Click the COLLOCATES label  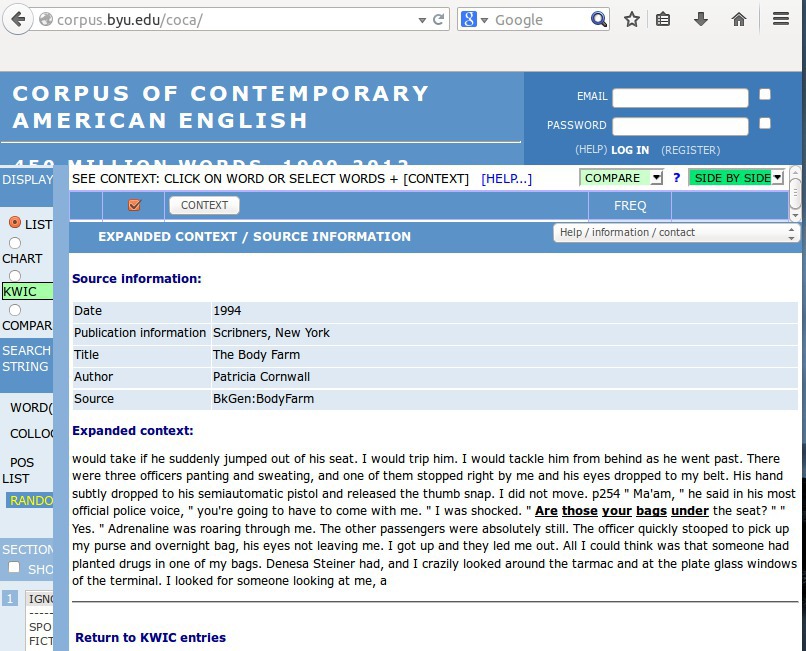(x=31, y=433)
